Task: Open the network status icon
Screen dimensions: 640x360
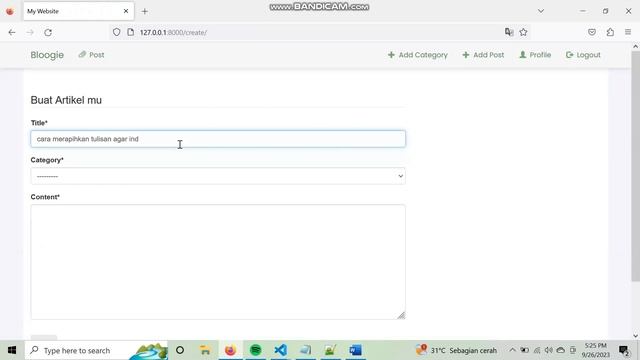Action: (x=537, y=350)
